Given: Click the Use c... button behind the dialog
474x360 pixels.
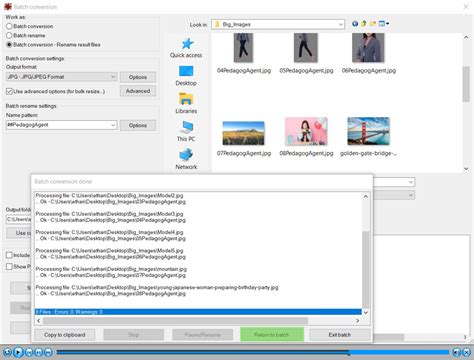Looking at the screenshot, I should 19,233.
